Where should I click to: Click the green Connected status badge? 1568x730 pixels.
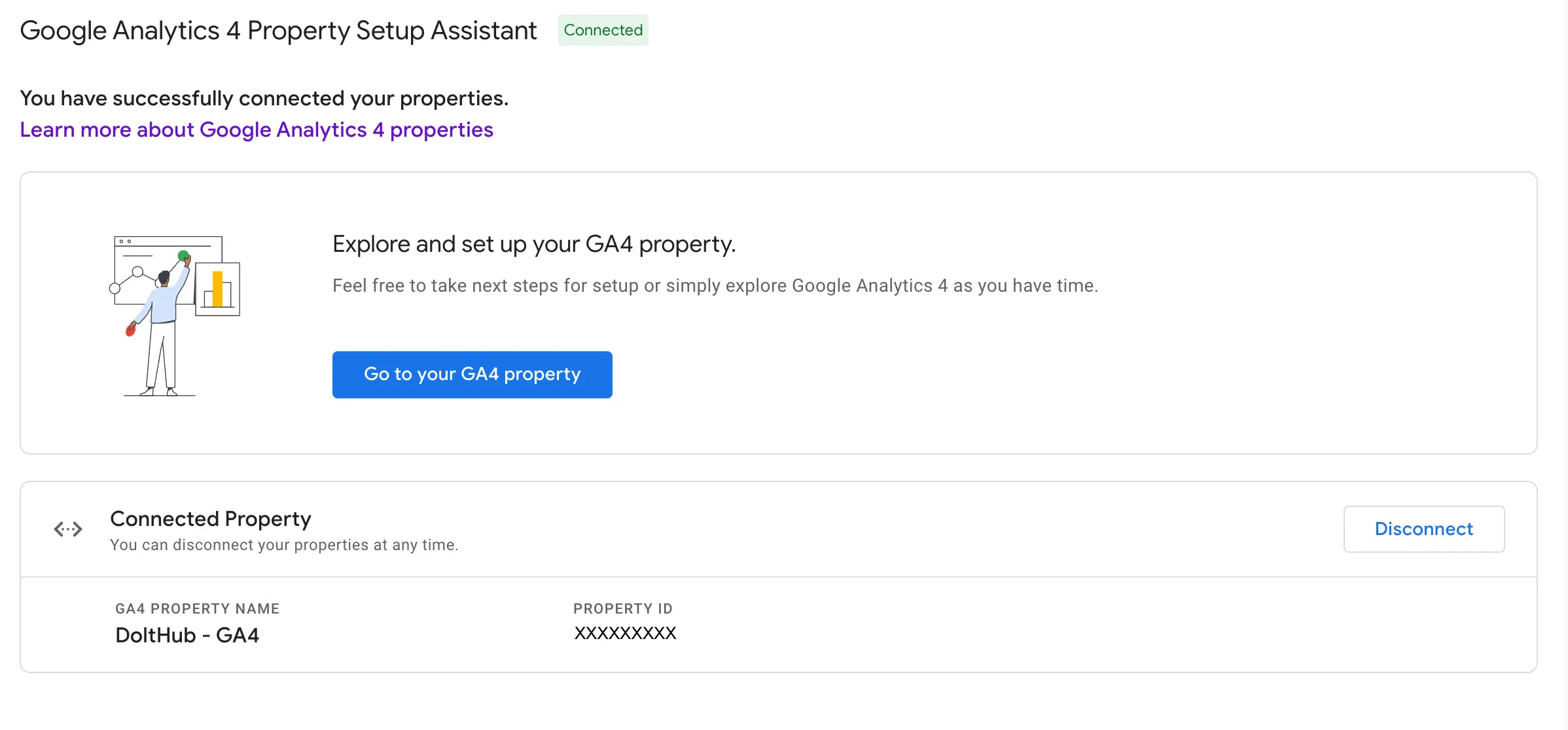602,30
